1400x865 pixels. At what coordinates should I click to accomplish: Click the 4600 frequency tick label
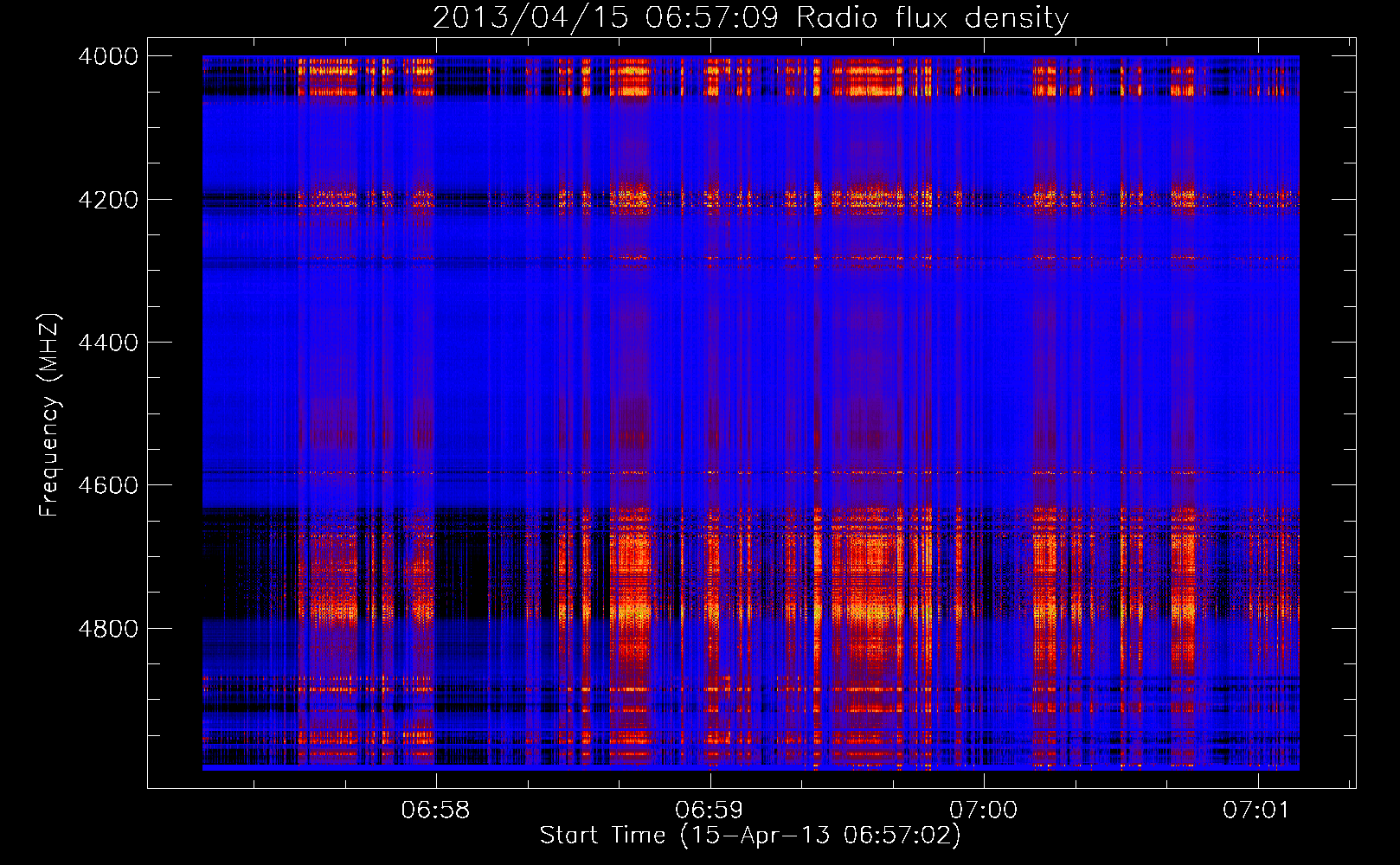coord(108,485)
